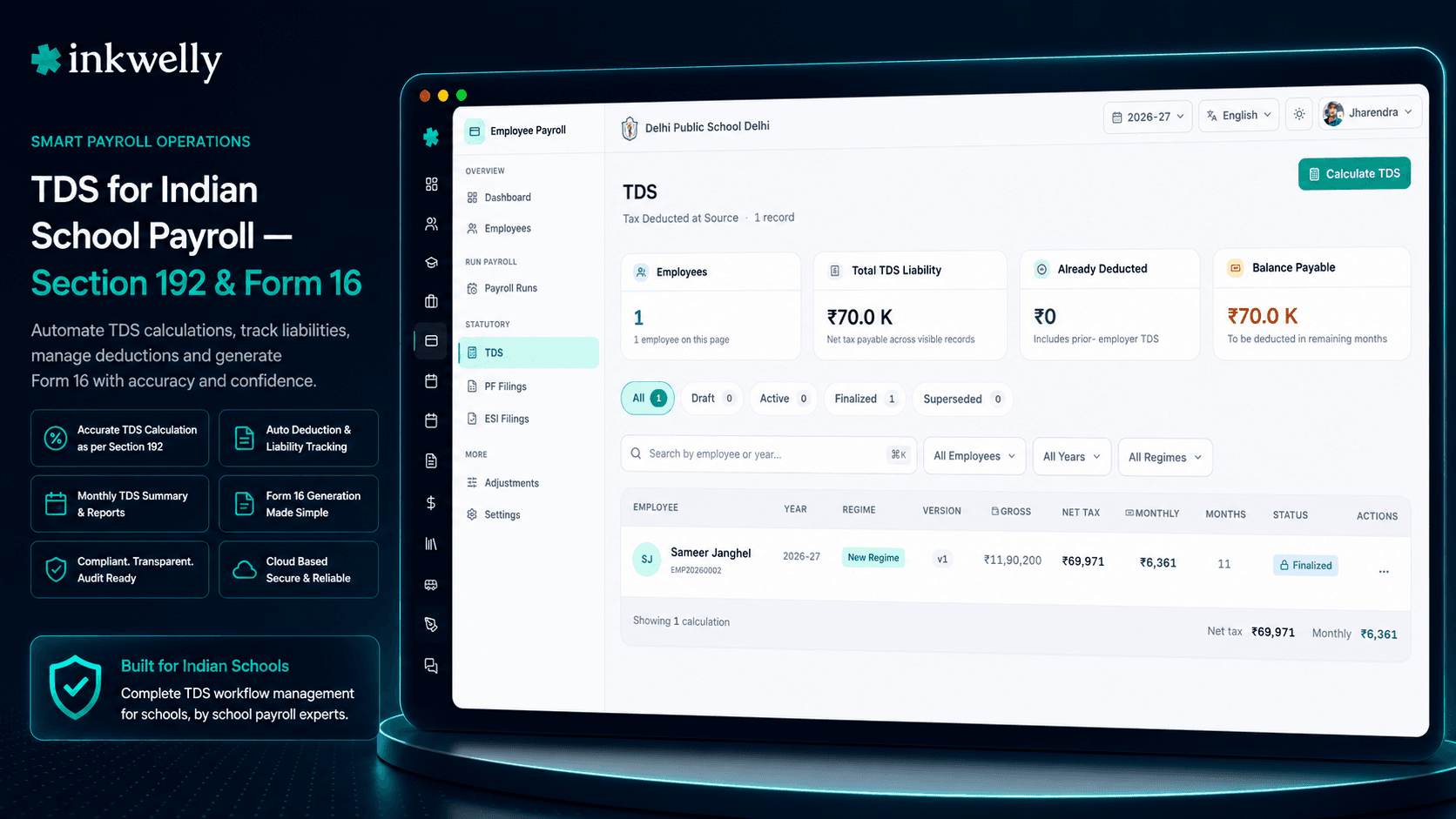Open the four-squares grid icon in the dark icon rail
The image size is (1456, 819).
tap(431, 185)
